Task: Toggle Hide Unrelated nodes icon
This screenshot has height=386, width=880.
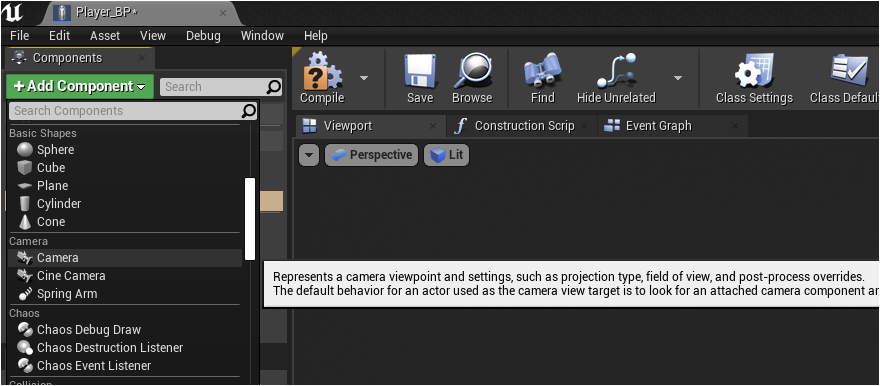Action: coord(616,71)
